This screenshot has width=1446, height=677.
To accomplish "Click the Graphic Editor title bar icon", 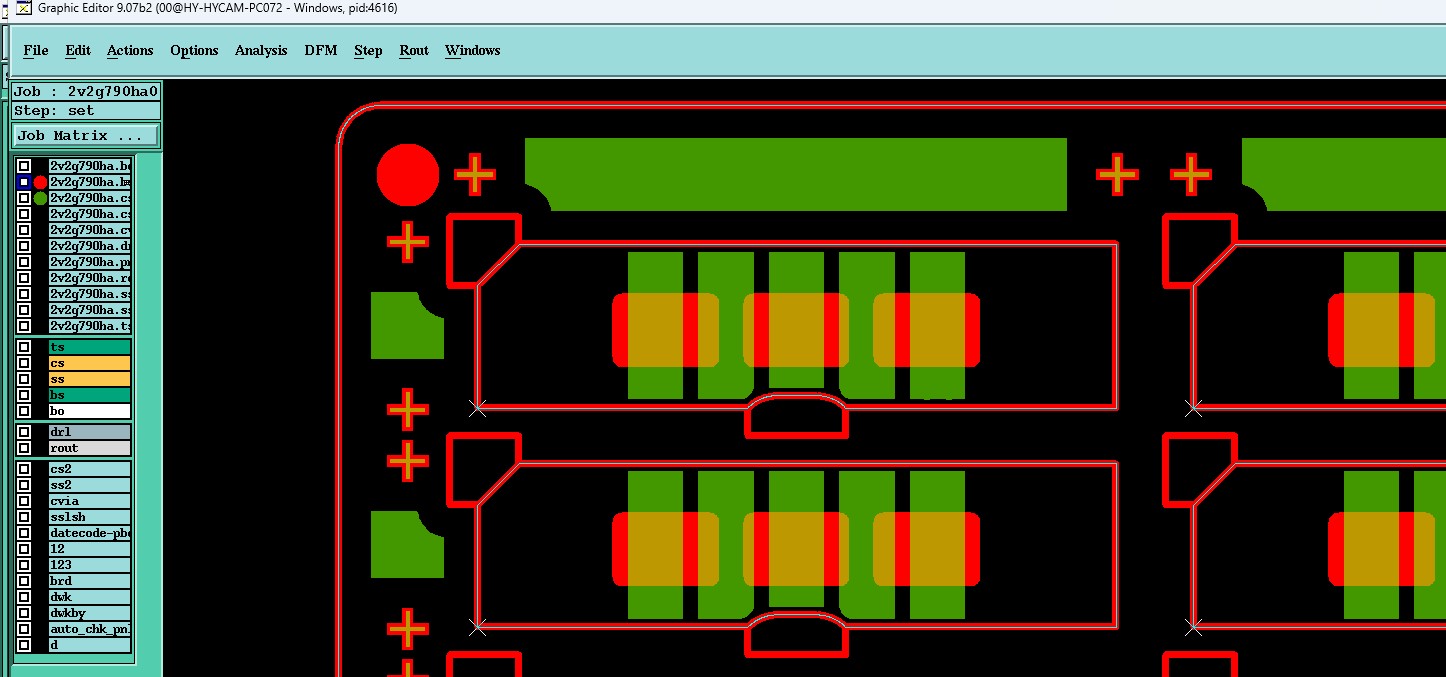I will point(26,8).
